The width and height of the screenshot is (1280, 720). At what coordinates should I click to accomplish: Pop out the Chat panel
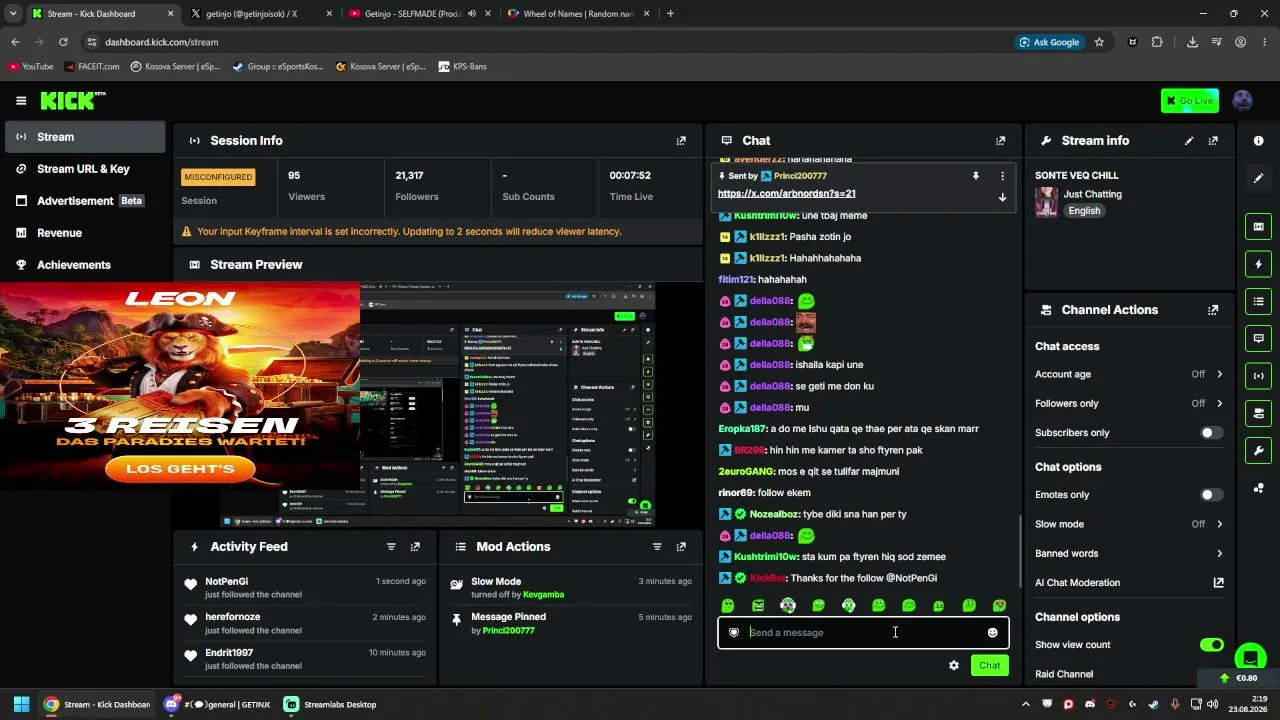click(x=1000, y=141)
